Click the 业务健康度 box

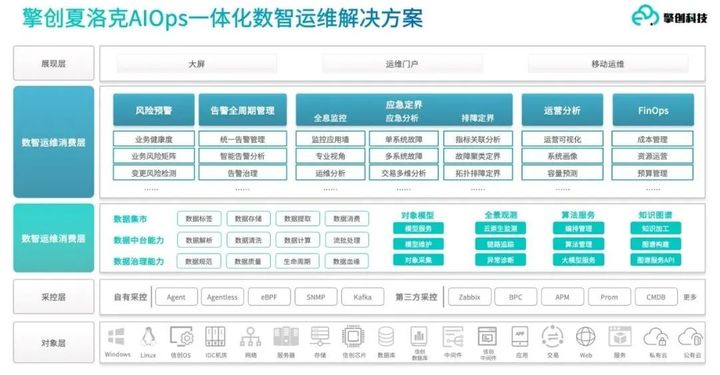point(153,139)
